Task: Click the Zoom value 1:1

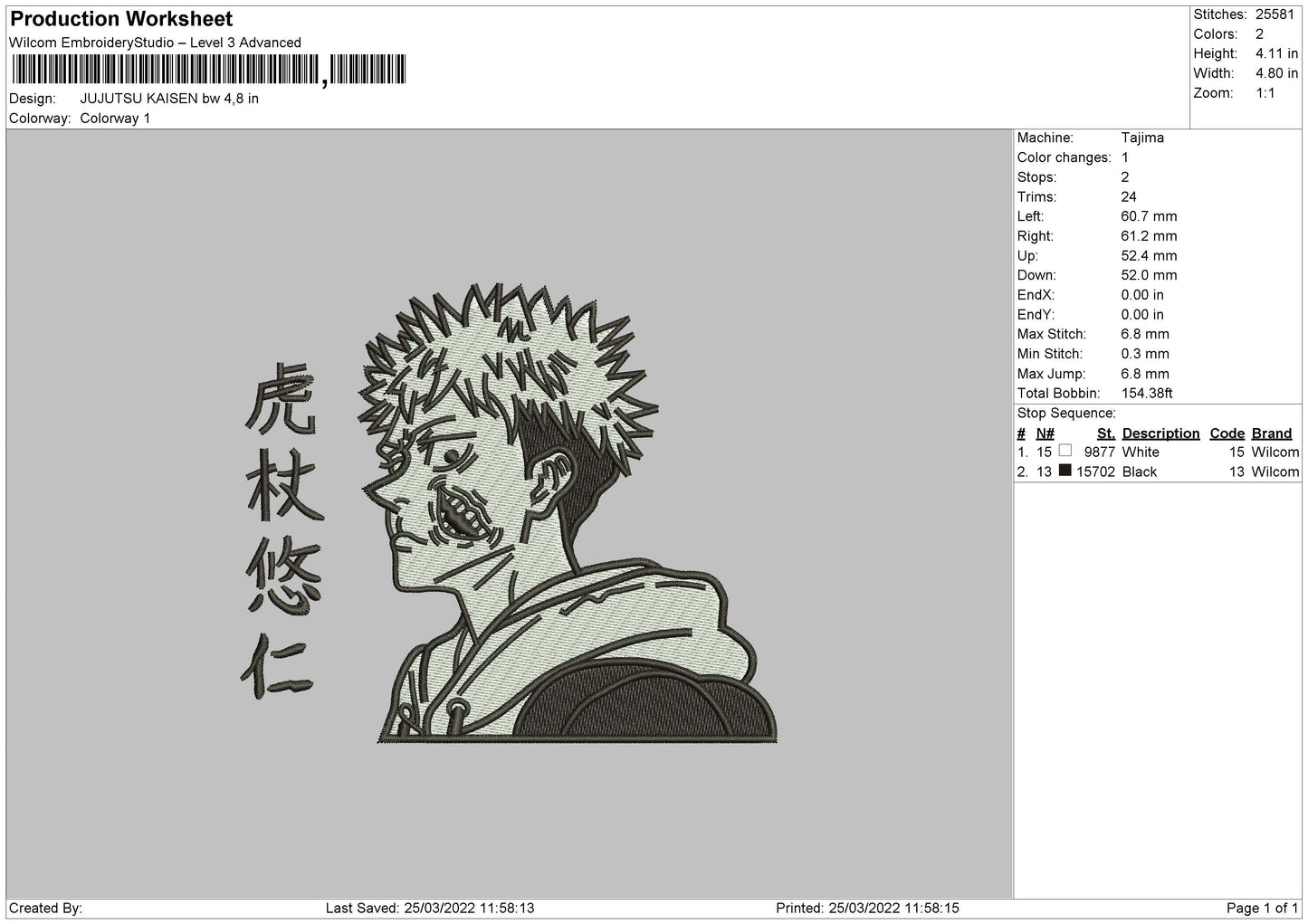Action: pyautogui.click(x=1265, y=93)
